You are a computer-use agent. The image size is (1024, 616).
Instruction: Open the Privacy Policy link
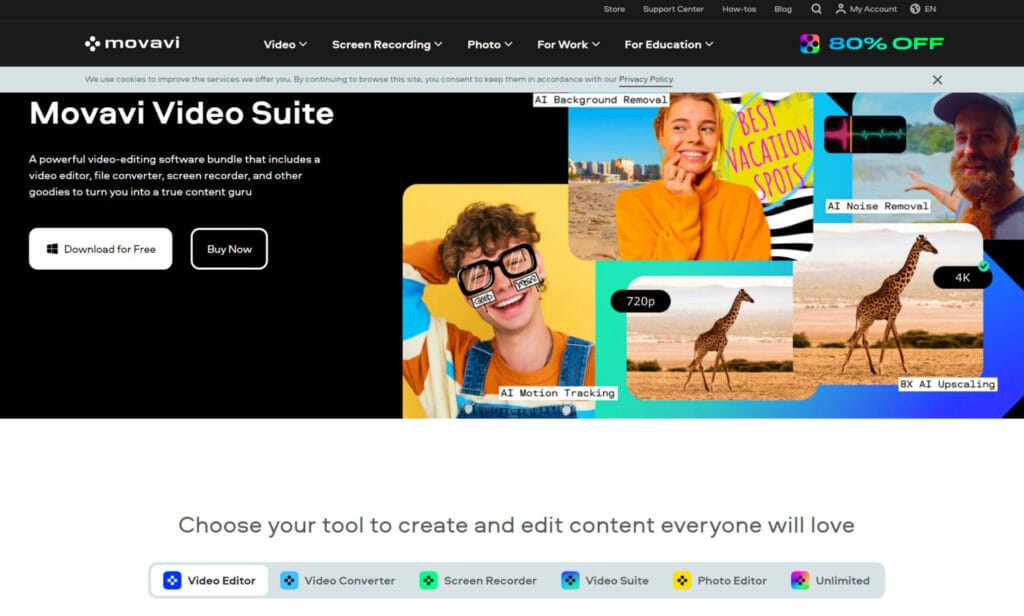646,79
